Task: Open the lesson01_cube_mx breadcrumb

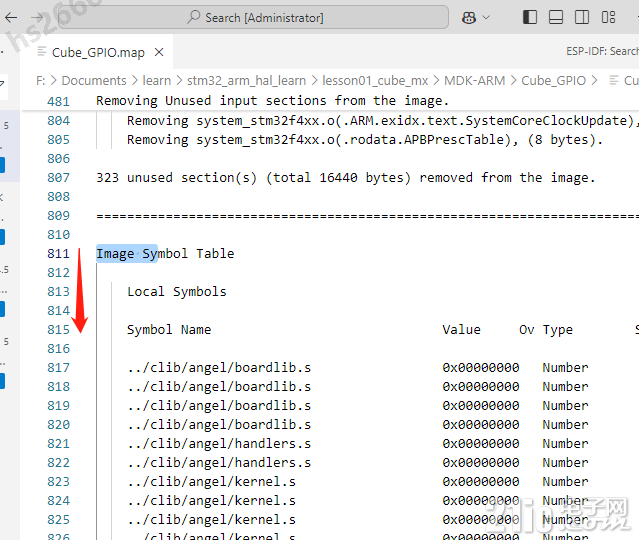Action: tap(375, 81)
